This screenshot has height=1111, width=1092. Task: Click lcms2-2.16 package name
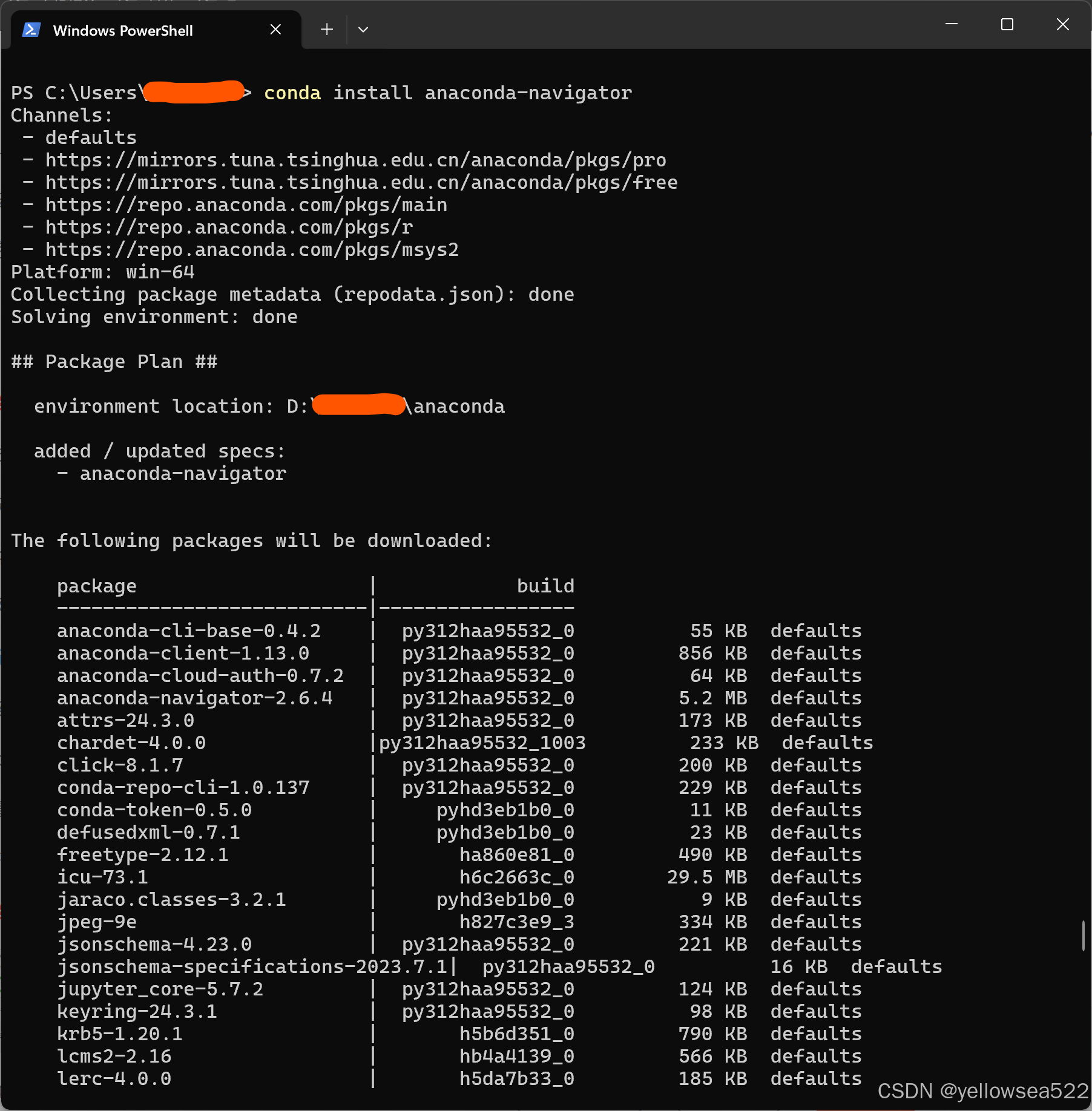click(114, 1057)
